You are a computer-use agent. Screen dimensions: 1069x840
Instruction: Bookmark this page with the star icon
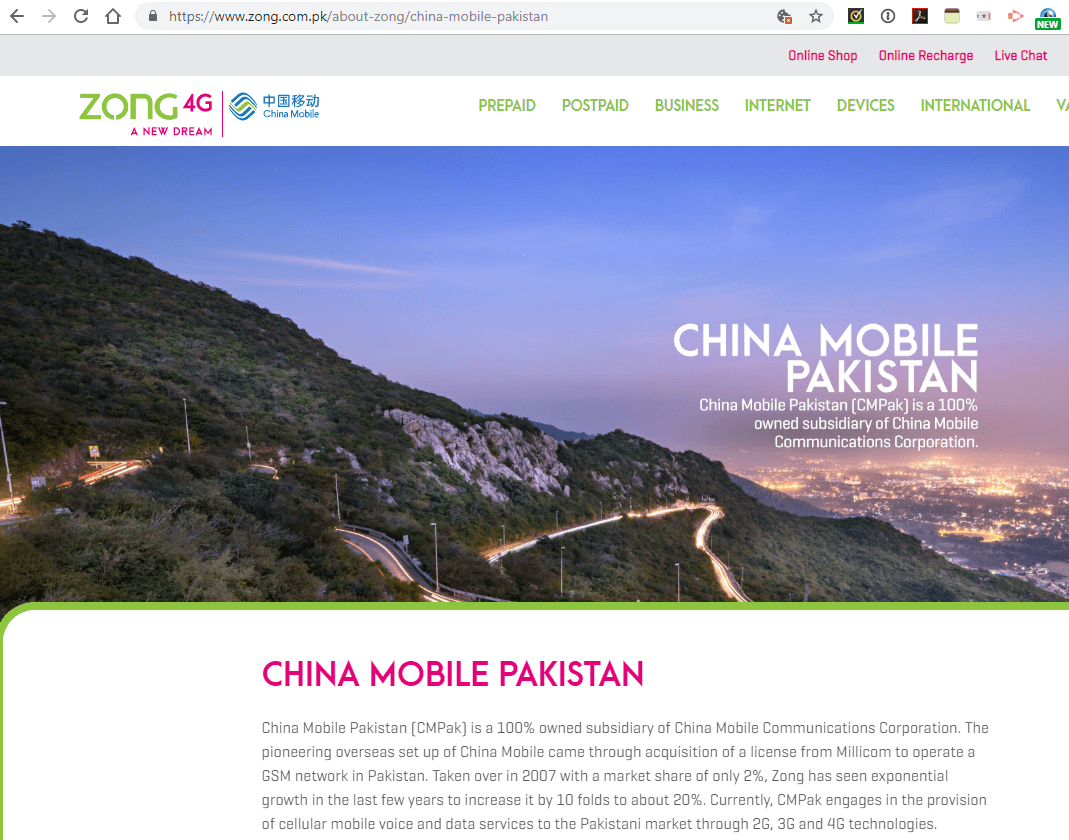point(816,16)
